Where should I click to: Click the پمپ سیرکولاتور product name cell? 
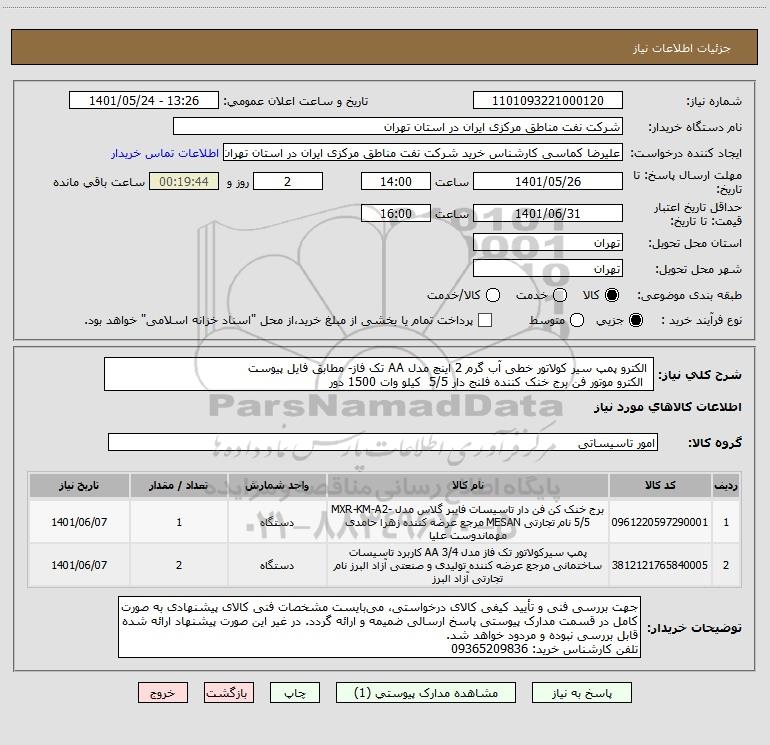(468, 565)
